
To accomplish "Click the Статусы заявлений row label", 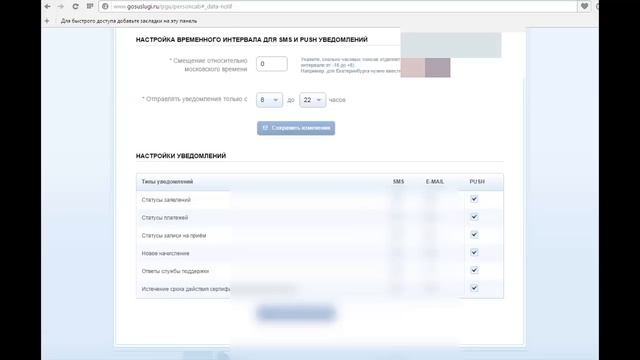I will click(x=166, y=200).
